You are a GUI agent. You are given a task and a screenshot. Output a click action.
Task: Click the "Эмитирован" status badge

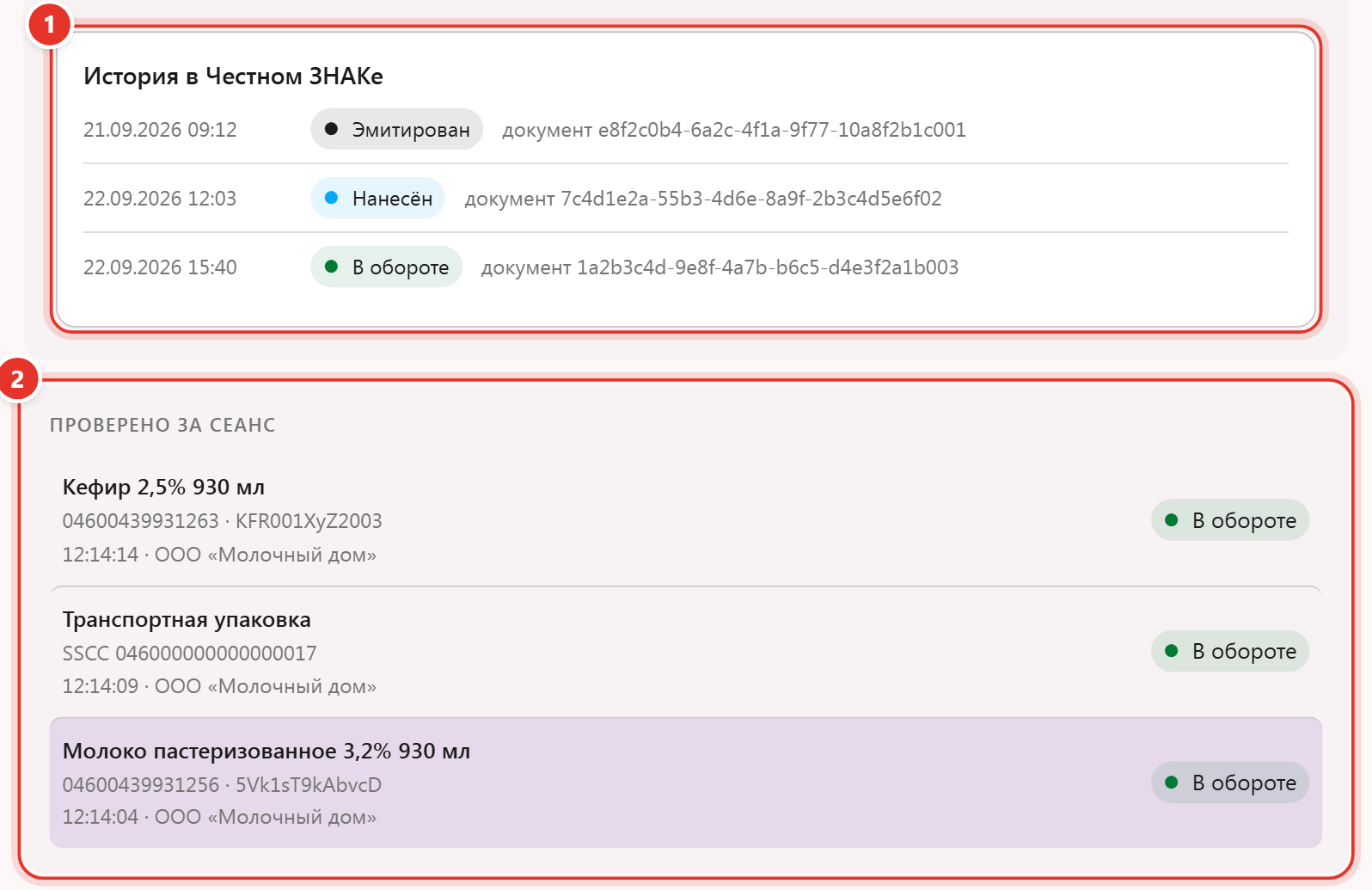point(396,129)
